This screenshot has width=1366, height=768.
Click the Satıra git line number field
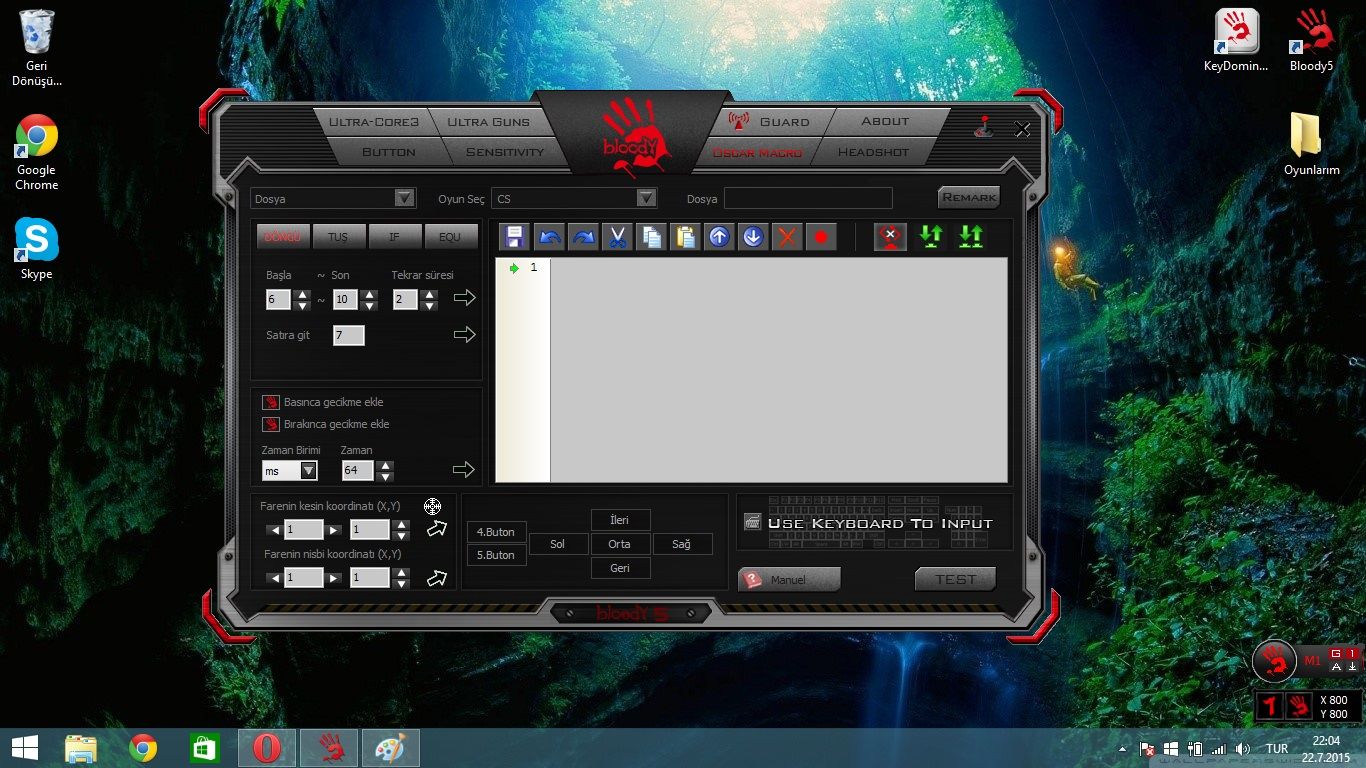348,335
